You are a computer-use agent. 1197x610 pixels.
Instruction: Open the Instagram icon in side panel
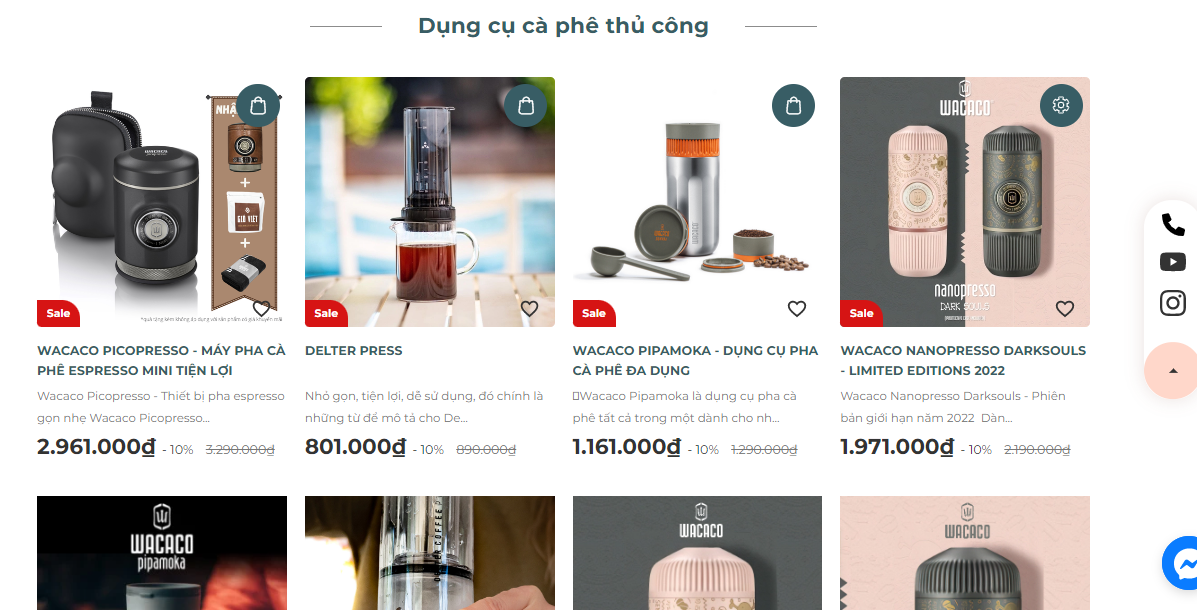1173,303
